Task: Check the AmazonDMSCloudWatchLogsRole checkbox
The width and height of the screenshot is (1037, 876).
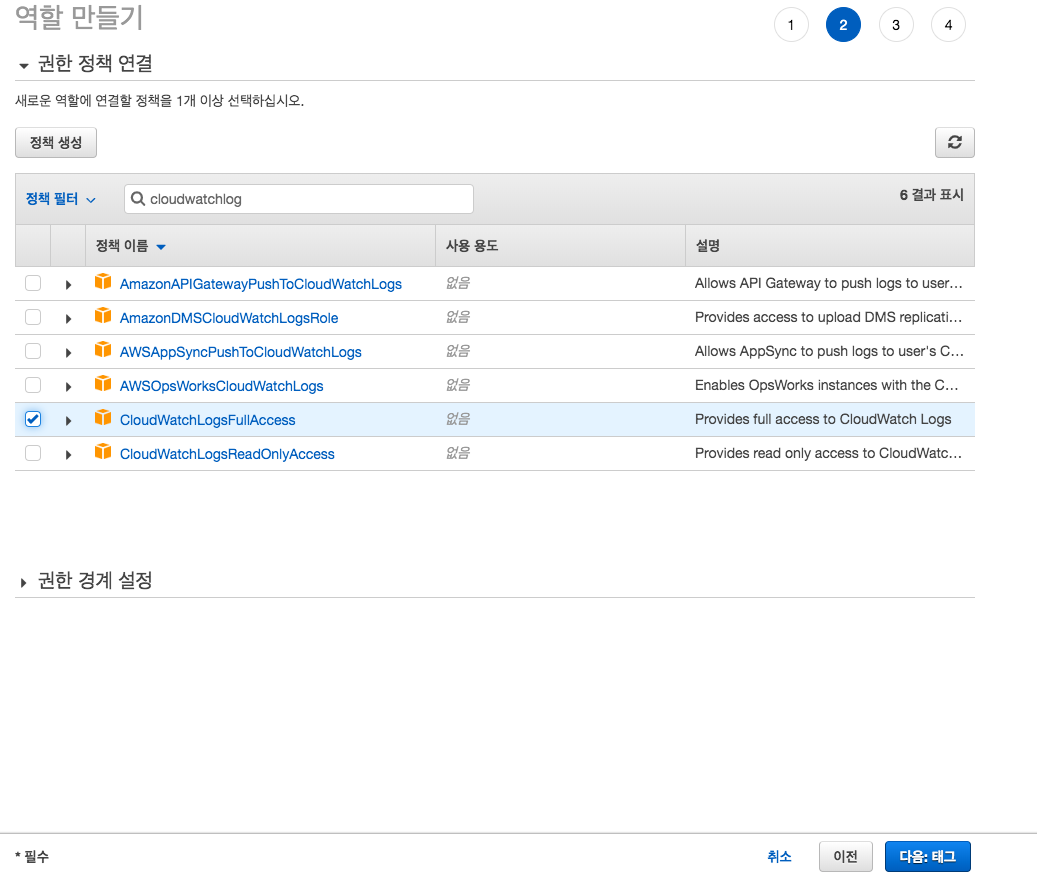Action: (33, 317)
